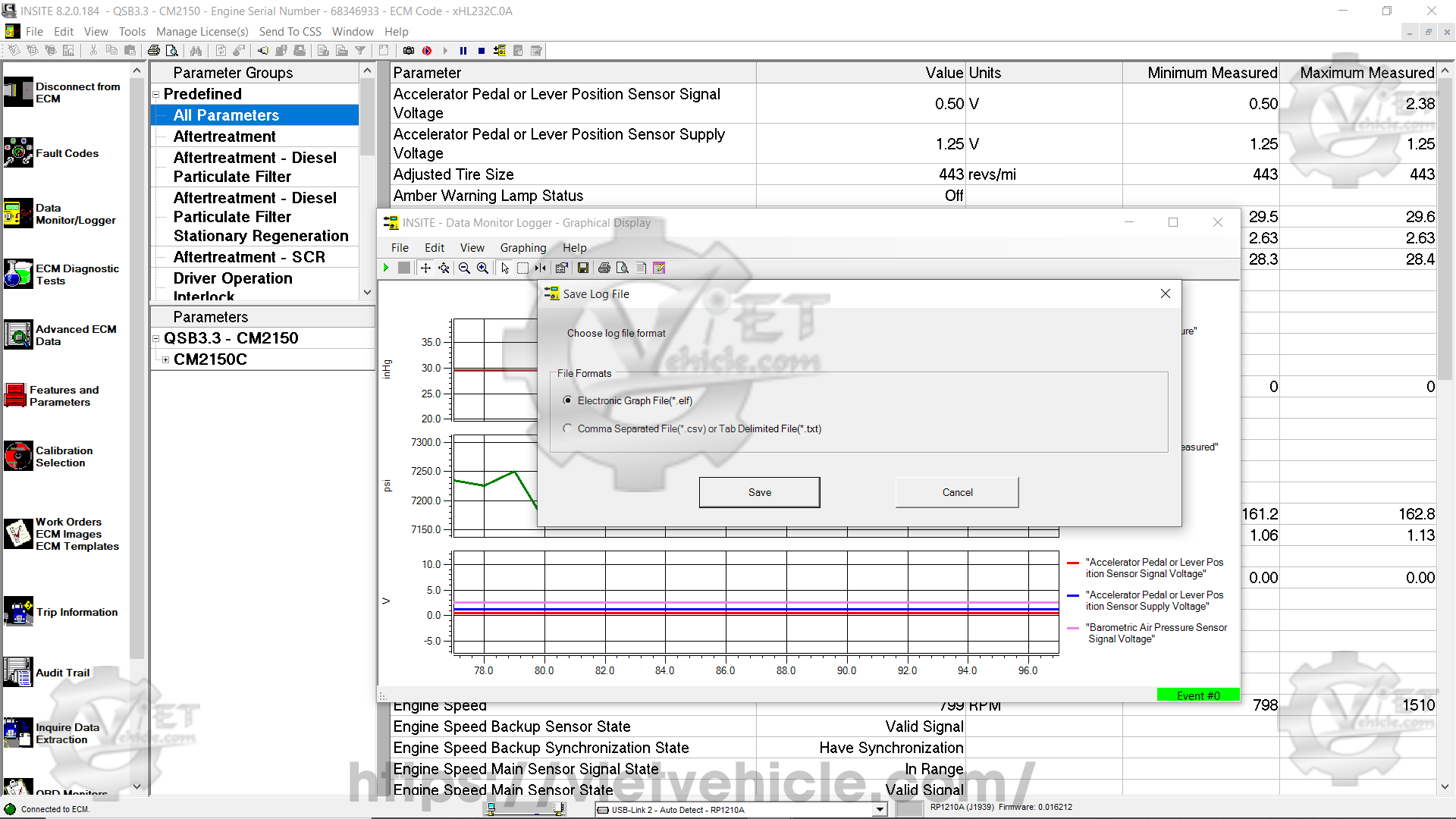Click the Save button in dialog
This screenshot has width=1456, height=819.
[759, 492]
